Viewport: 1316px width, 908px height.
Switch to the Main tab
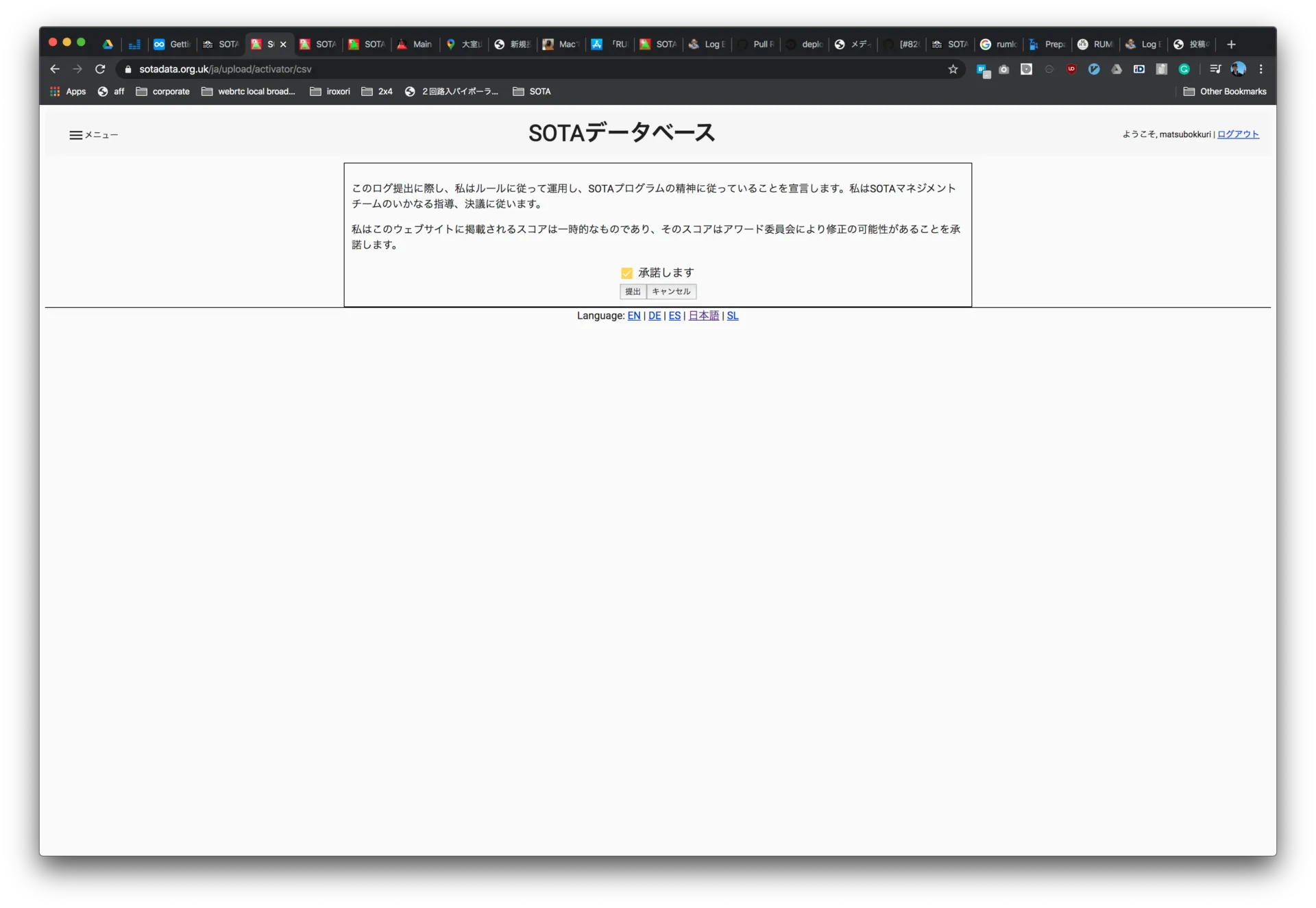pos(415,45)
